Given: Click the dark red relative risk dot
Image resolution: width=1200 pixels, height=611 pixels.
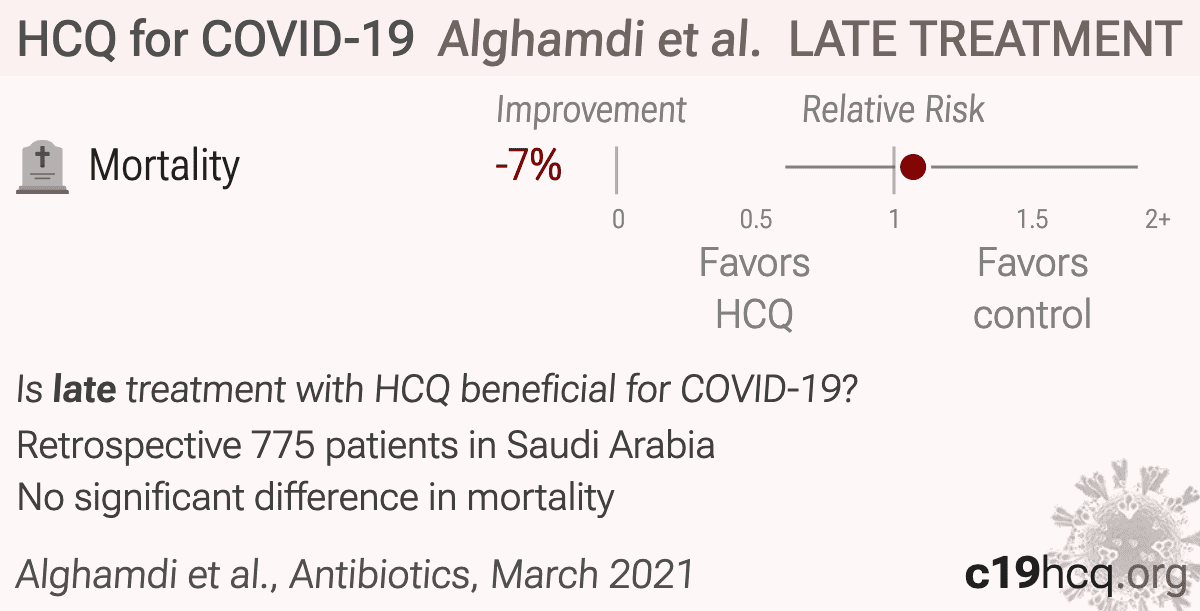Looking at the screenshot, I should pyautogui.click(x=912, y=167).
